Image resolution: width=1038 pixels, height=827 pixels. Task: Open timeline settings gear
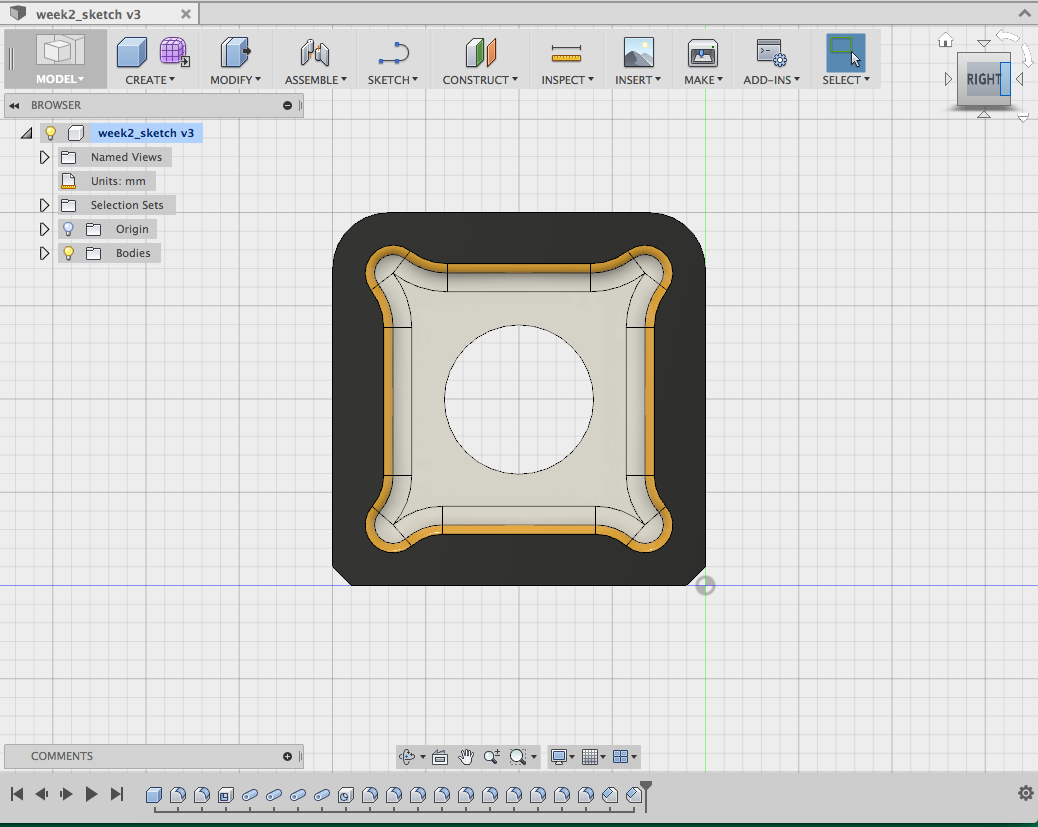(1025, 793)
